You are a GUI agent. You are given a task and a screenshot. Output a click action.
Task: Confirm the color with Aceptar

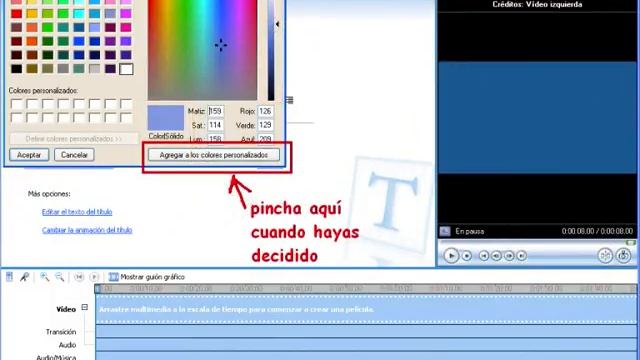click(x=29, y=155)
